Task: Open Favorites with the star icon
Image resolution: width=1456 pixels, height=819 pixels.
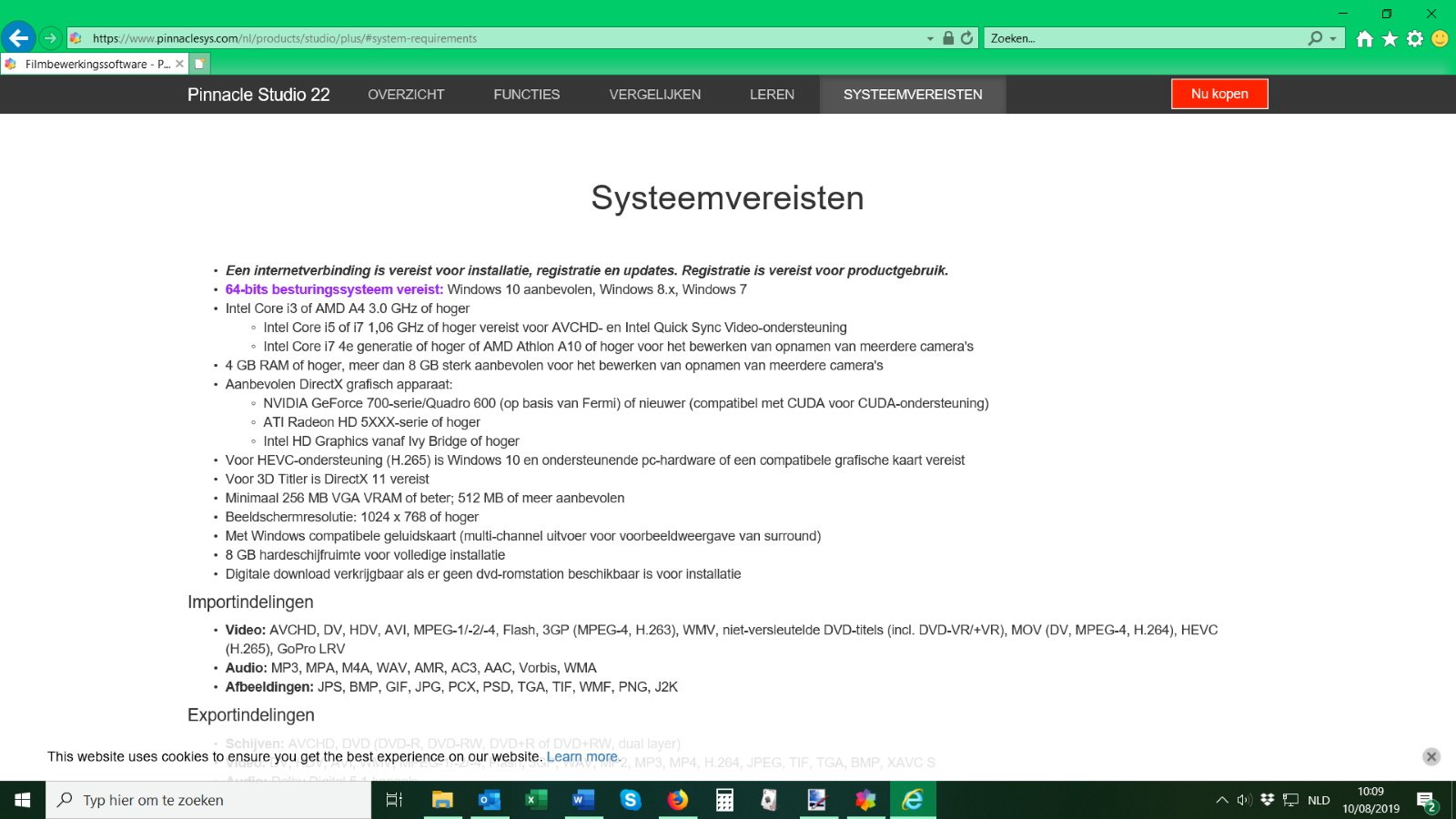Action: point(1390,38)
